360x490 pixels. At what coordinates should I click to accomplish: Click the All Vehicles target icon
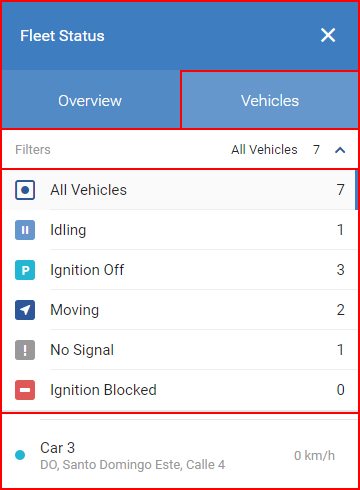[25, 190]
